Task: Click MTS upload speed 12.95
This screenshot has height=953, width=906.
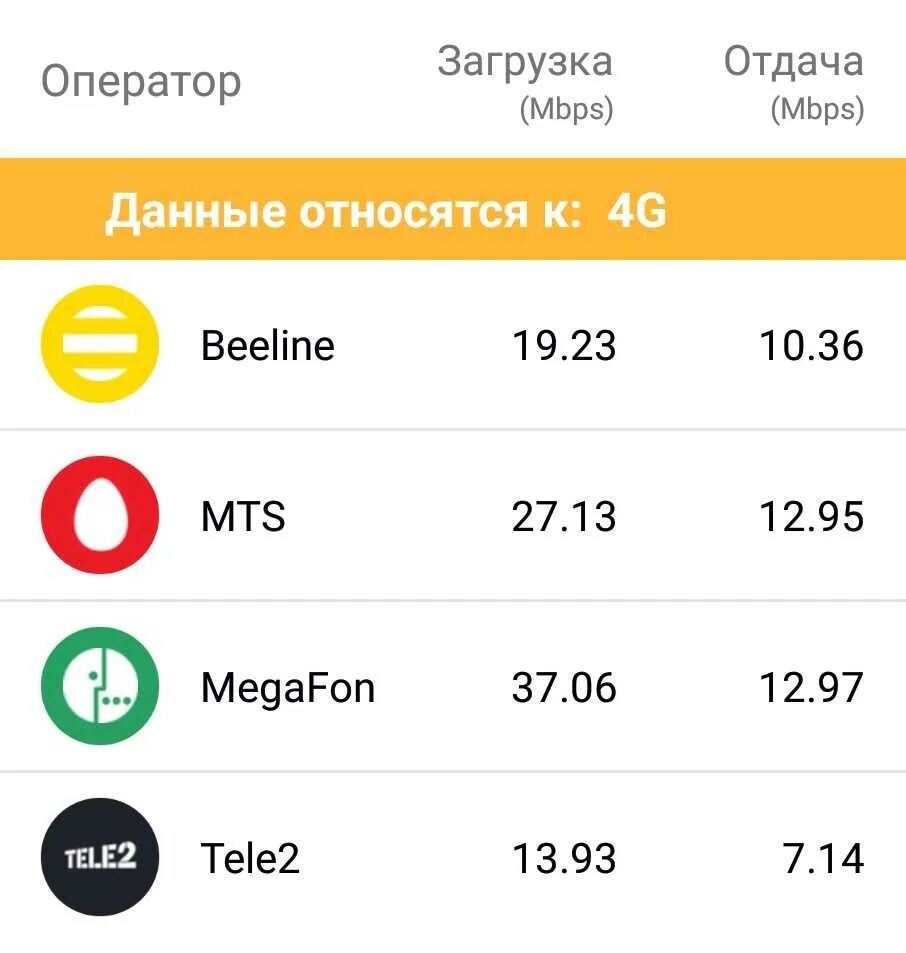Action: [x=811, y=517]
